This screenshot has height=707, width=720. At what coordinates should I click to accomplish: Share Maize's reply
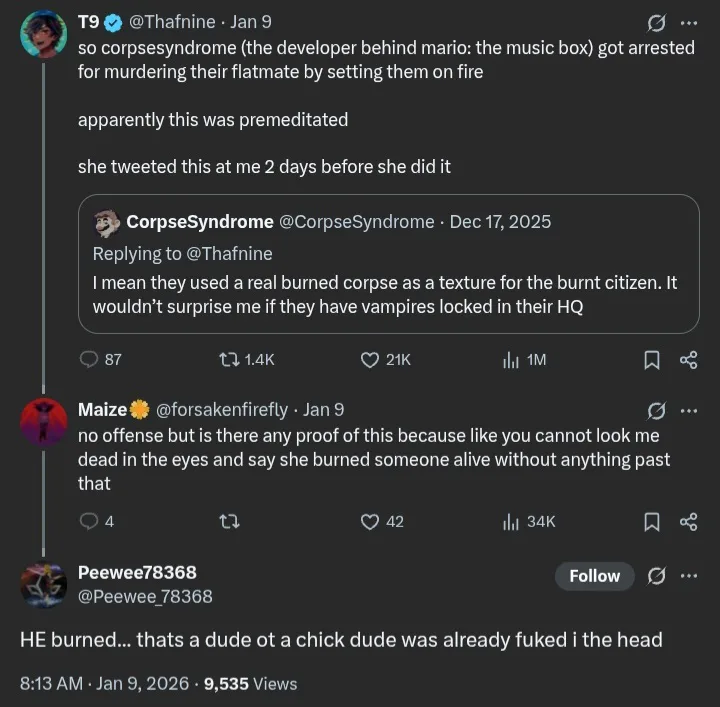tap(688, 521)
